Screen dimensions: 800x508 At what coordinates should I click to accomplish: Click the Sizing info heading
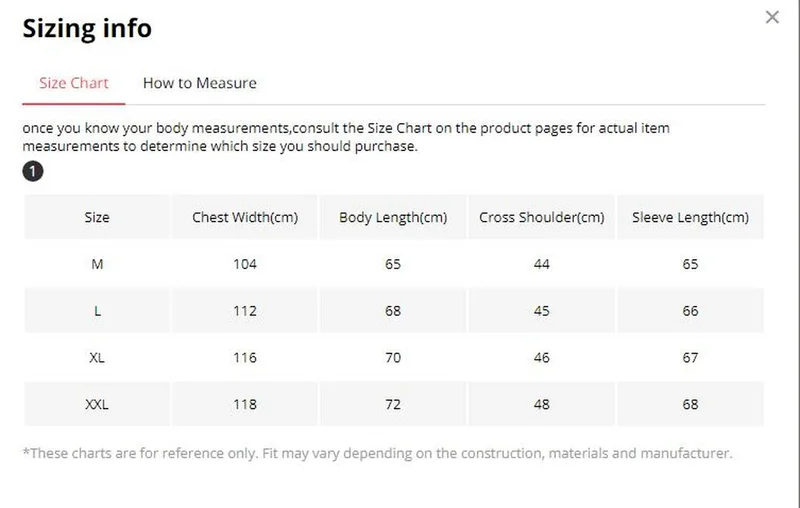pos(87,28)
